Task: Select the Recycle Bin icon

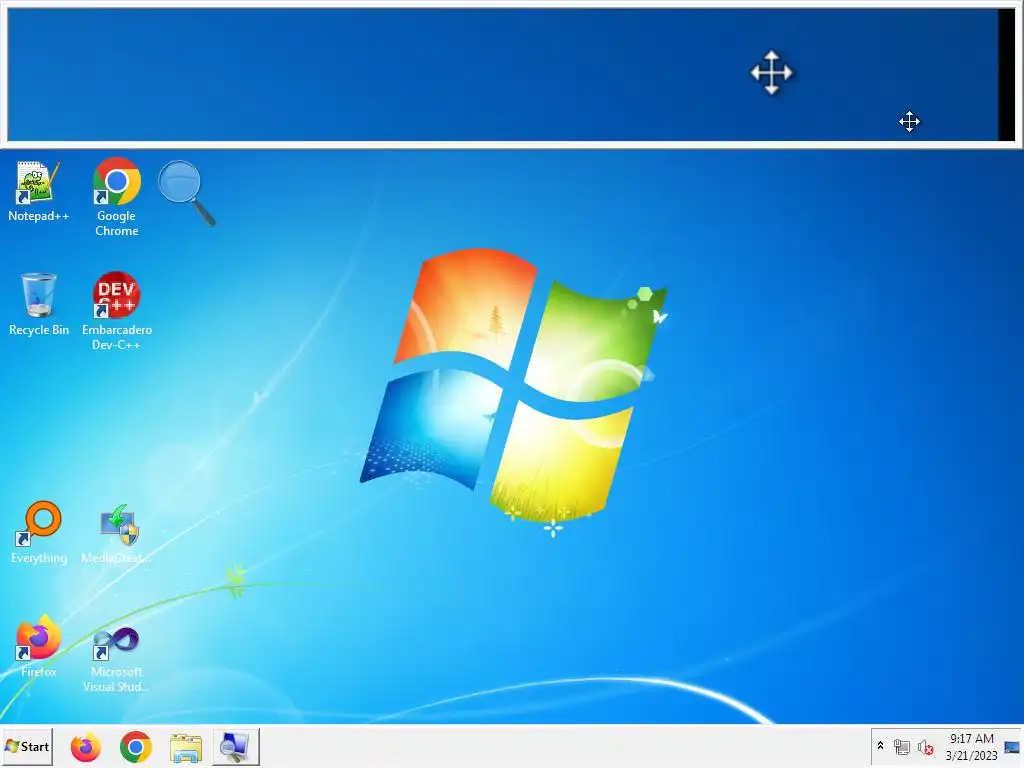Action: pos(39,304)
